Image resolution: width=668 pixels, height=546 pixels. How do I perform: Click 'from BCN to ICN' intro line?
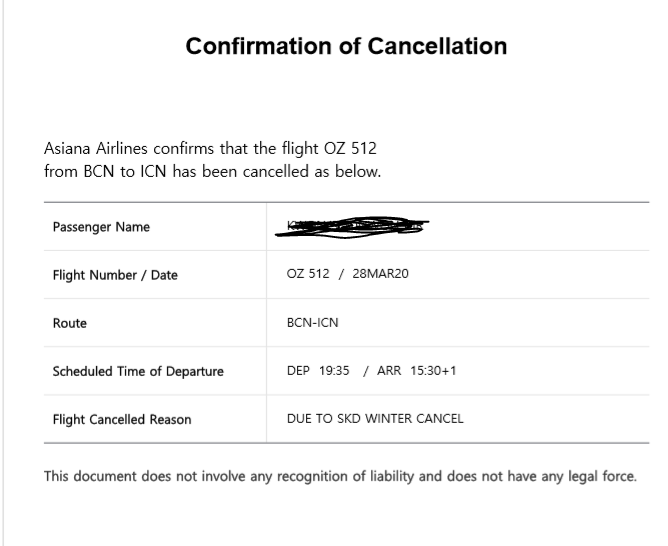coord(105,172)
